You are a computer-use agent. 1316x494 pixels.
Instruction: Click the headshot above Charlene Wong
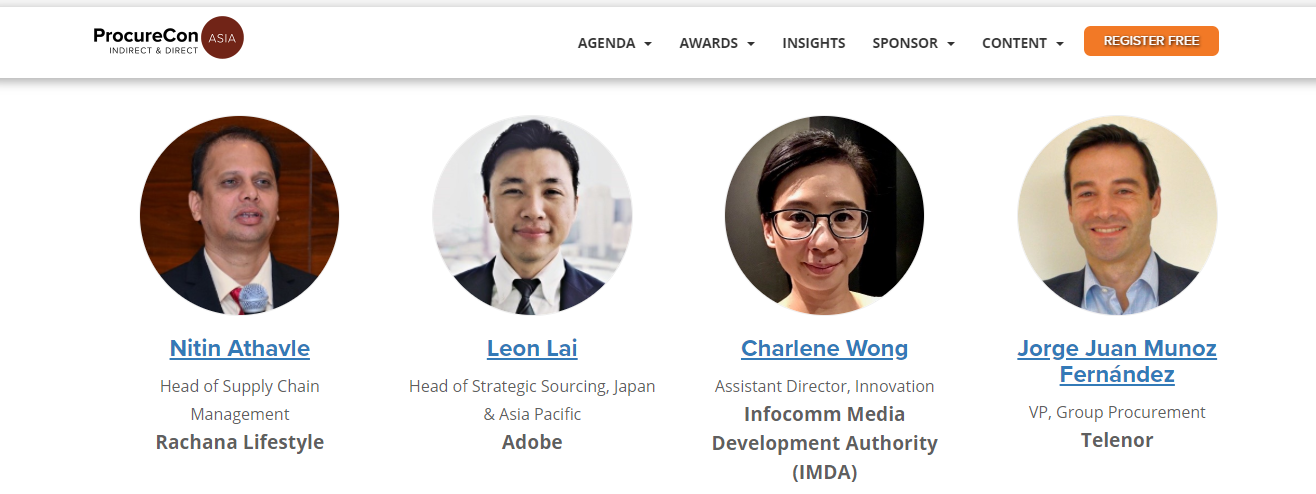coord(824,215)
